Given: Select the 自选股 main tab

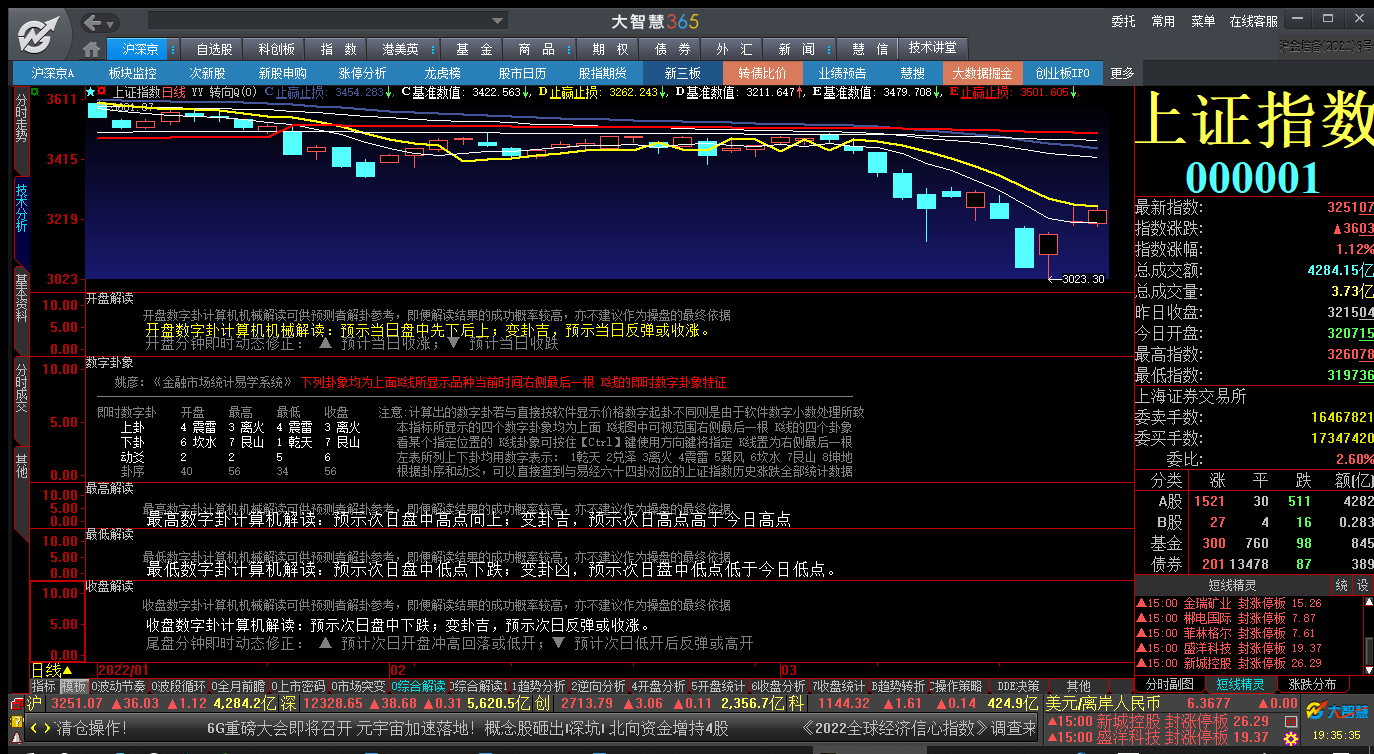Looking at the screenshot, I should [213, 49].
